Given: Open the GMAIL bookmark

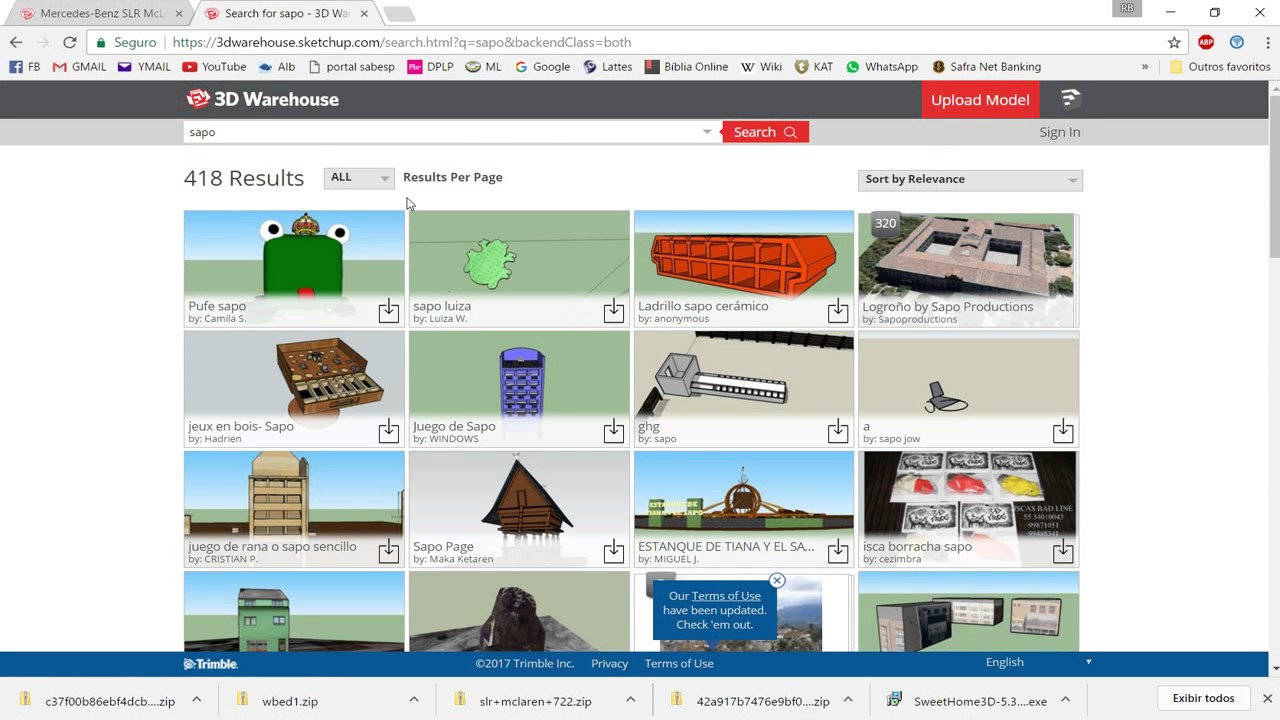Looking at the screenshot, I should (79, 67).
